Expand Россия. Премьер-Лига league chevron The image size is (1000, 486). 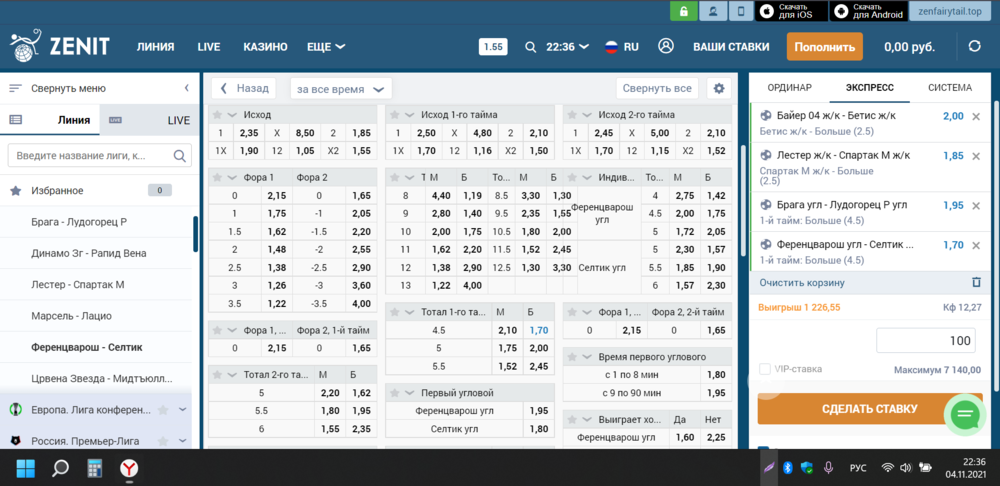click(x=182, y=441)
